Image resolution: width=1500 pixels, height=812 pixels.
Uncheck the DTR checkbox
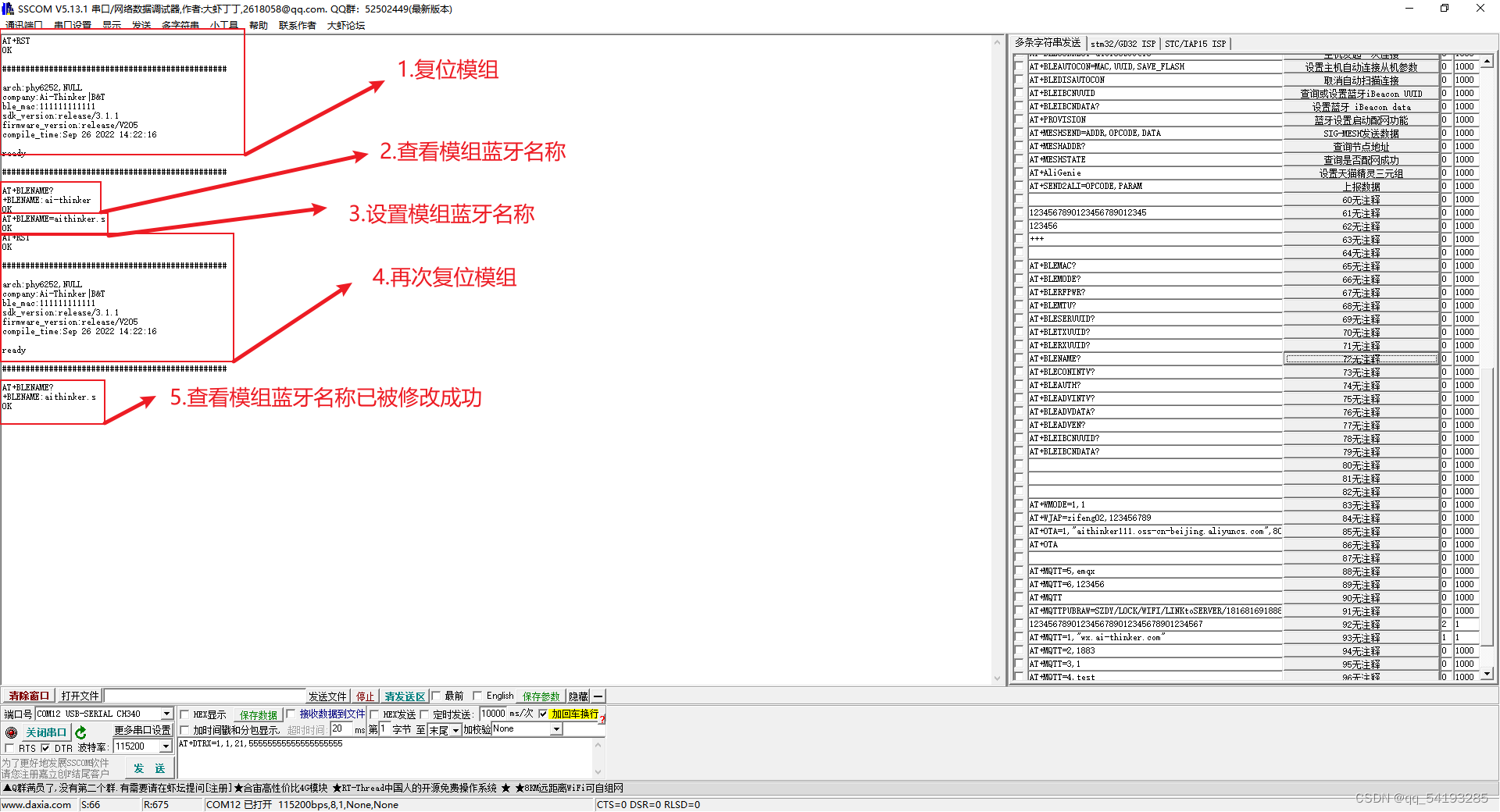[x=45, y=748]
